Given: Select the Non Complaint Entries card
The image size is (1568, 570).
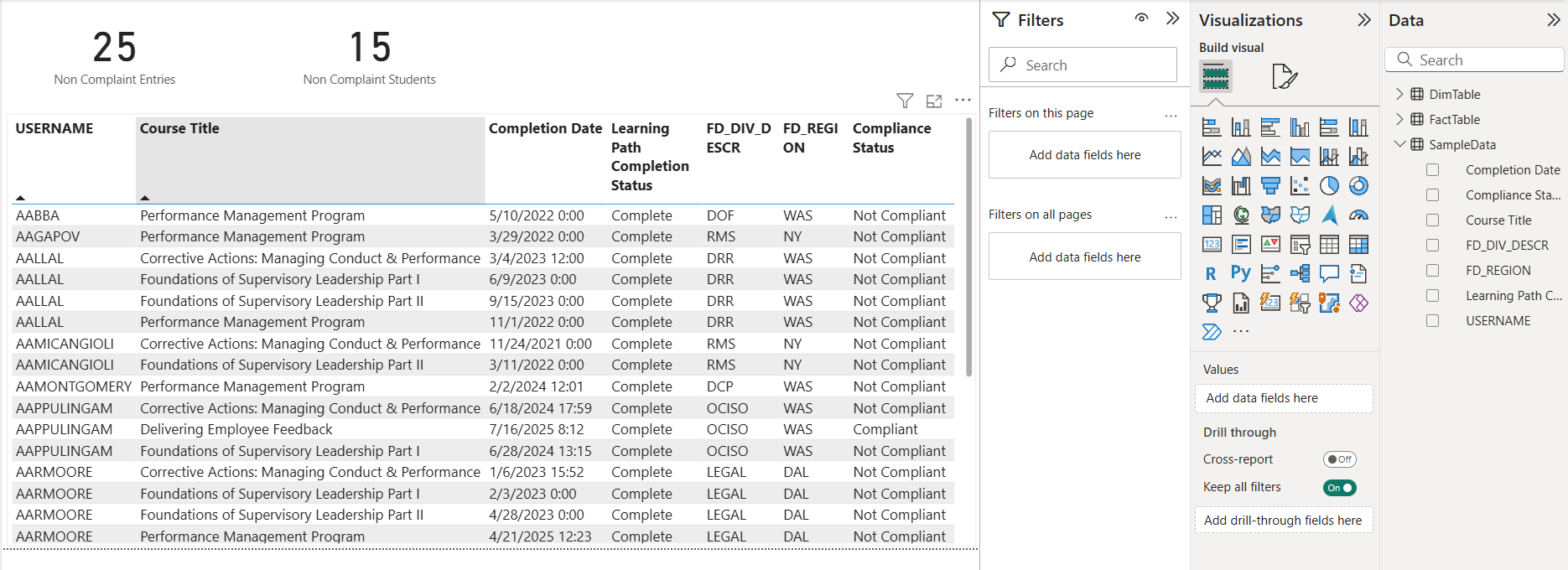Looking at the screenshot, I should click(x=115, y=56).
